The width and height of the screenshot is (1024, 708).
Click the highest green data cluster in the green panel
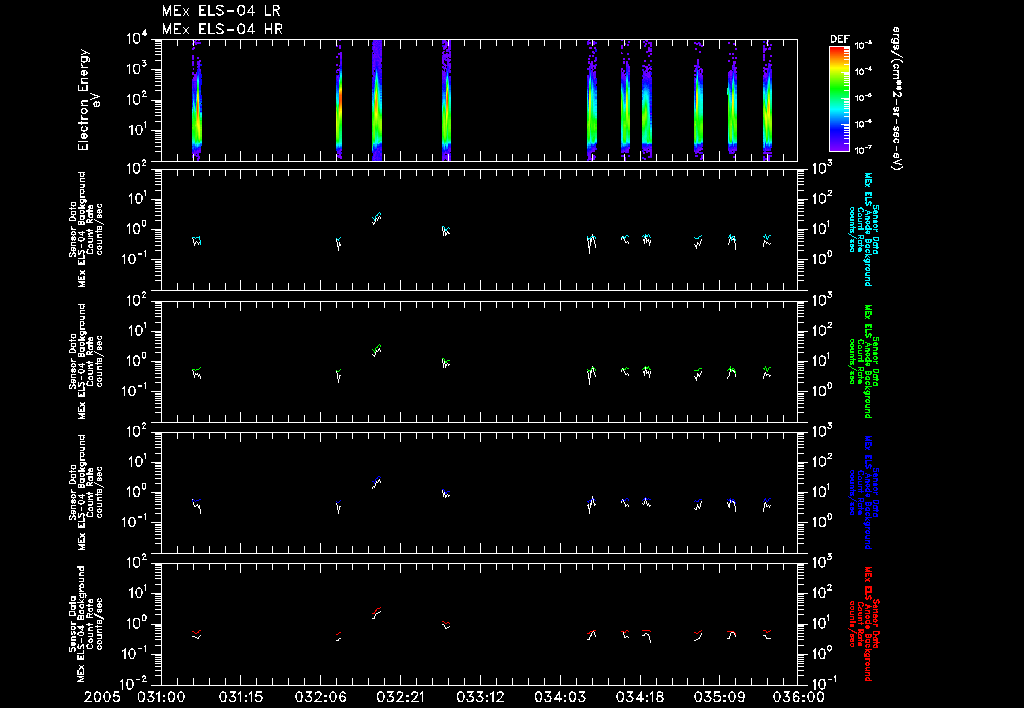coord(376,350)
